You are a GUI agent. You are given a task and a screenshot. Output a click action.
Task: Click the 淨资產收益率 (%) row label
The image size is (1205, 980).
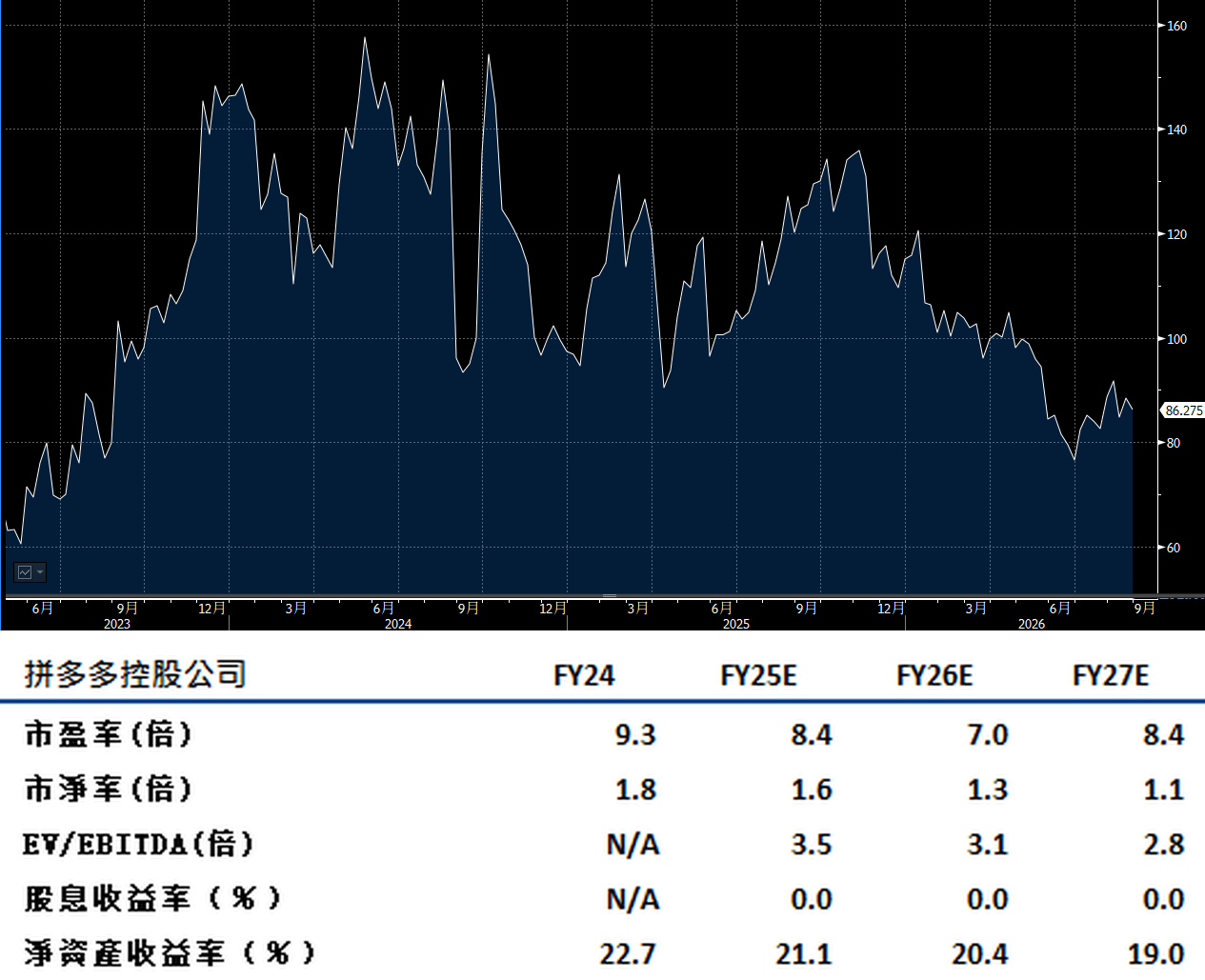170,953
